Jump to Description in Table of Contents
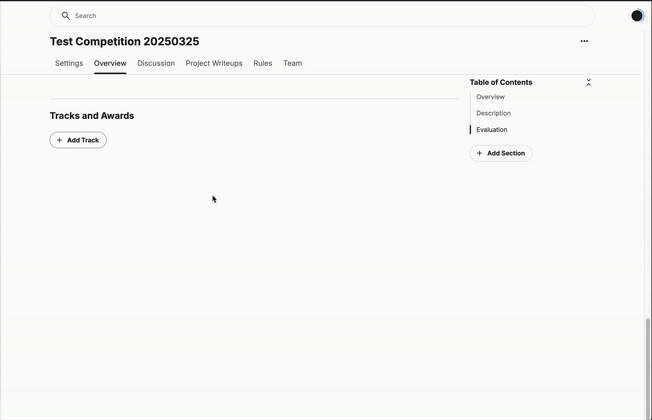 493,113
